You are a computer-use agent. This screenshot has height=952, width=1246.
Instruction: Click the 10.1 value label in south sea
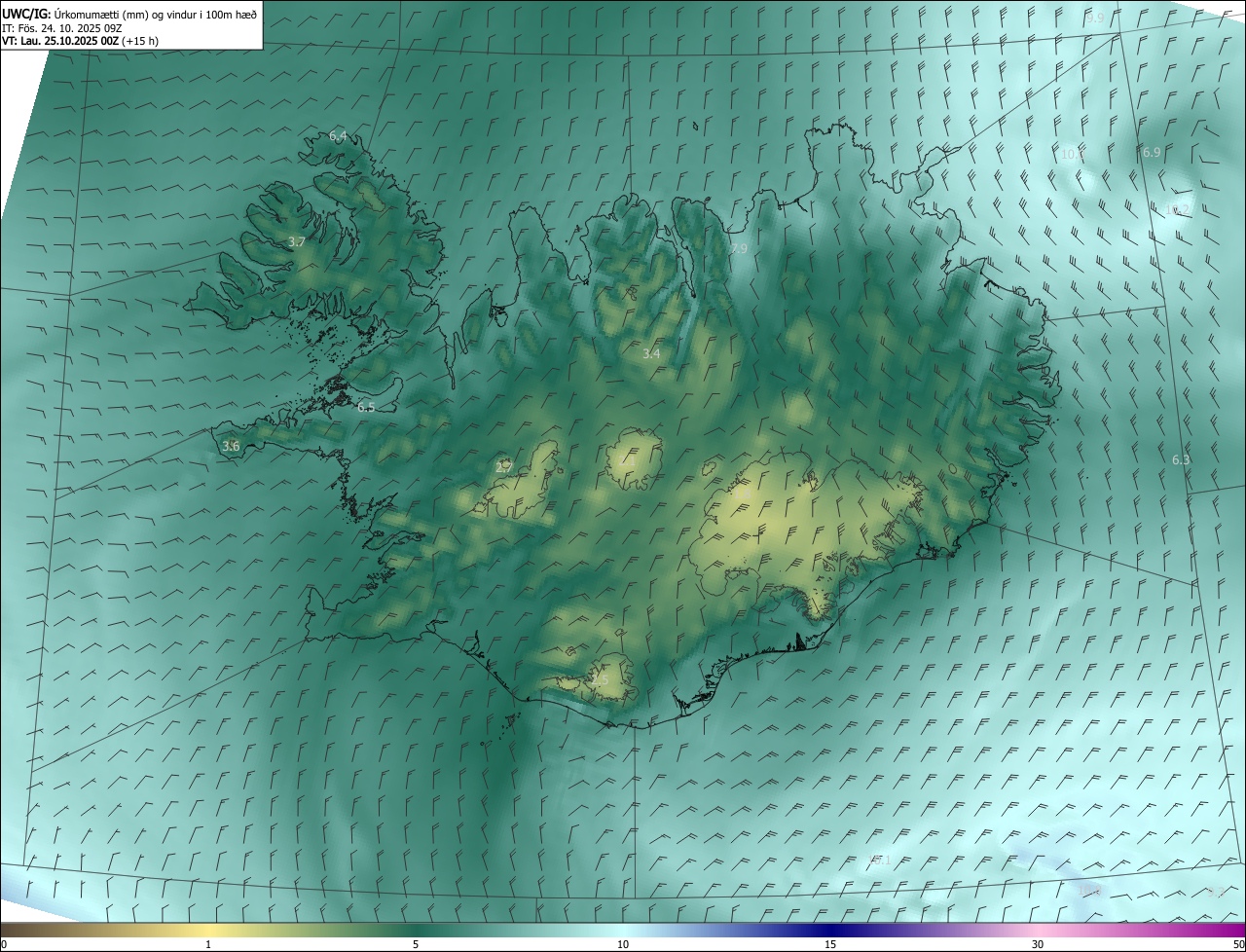point(879,860)
